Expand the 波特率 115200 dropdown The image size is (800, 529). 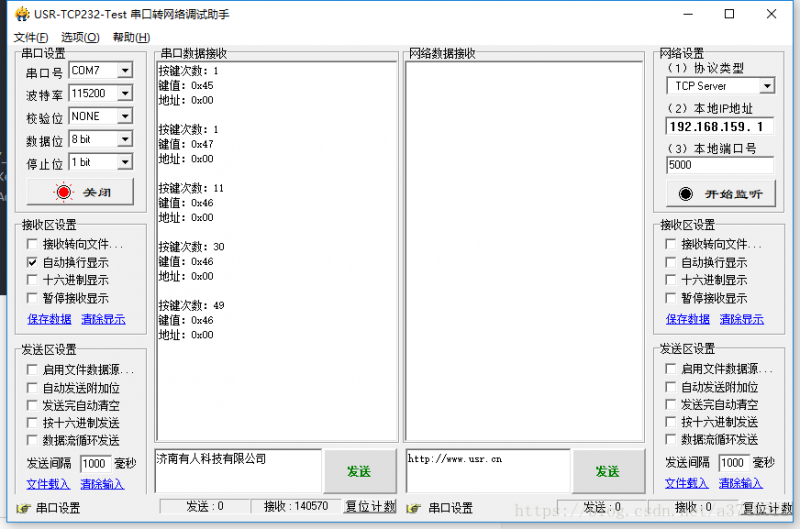coord(125,93)
